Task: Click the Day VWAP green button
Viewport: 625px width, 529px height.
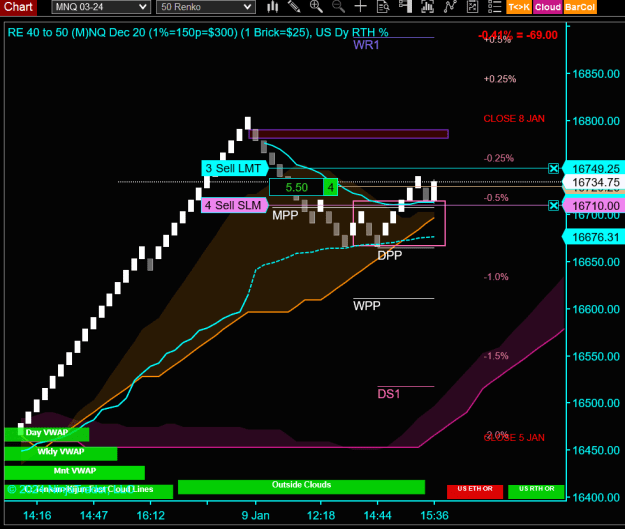Action: coord(47,434)
